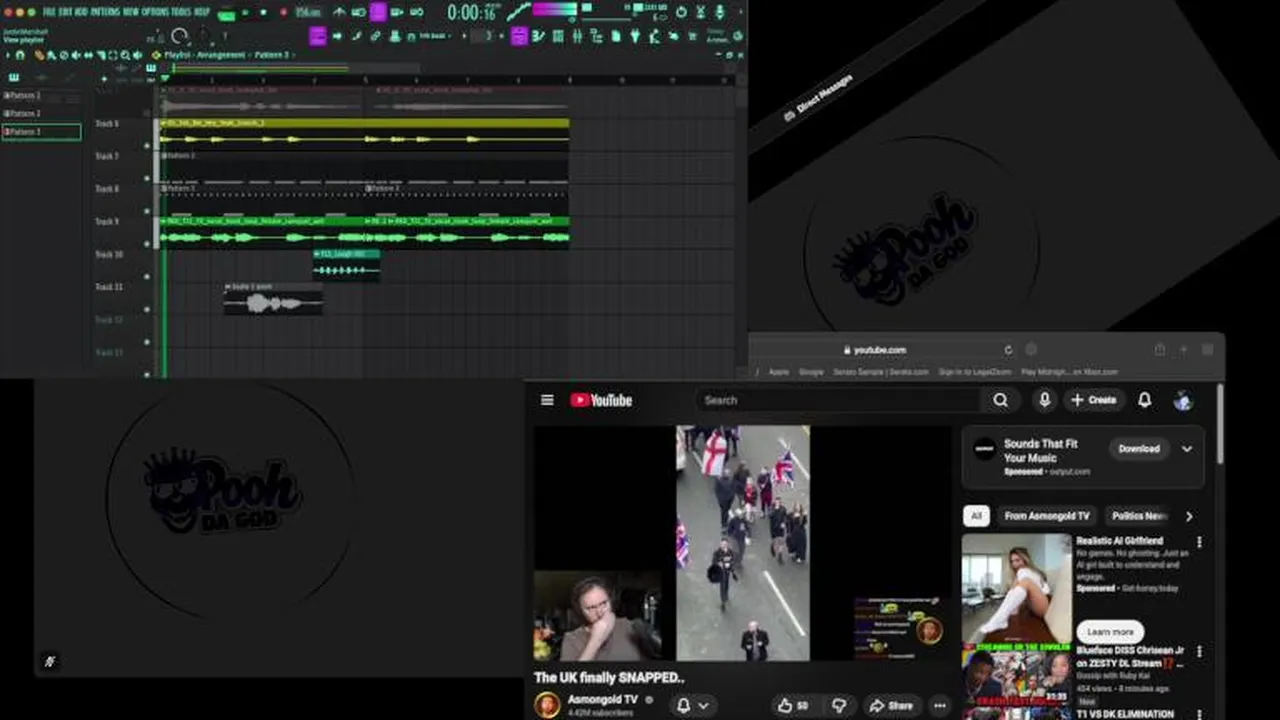Open the YouTube account avatar menu
The image size is (1280, 720).
pyautogui.click(x=1183, y=400)
